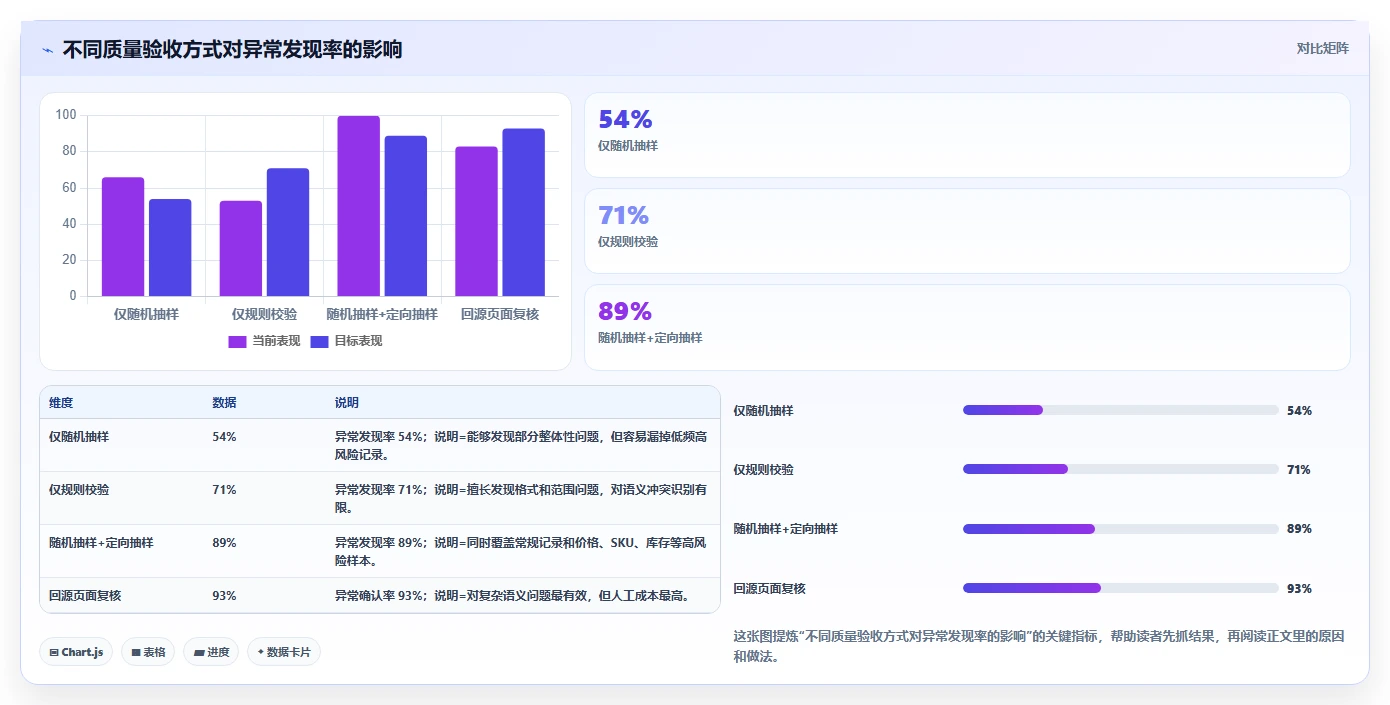The width and height of the screenshot is (1390, 705).
Task: Click the 异常发现率 71% description cell
Action: [x=521, y=499]
